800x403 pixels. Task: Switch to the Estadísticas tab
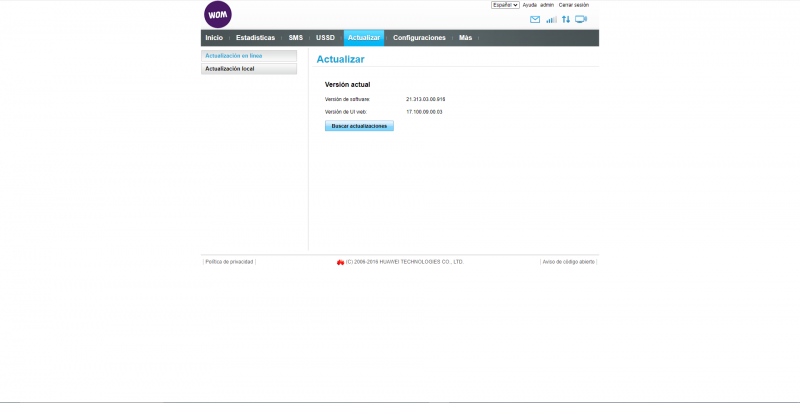coord(255,38)
